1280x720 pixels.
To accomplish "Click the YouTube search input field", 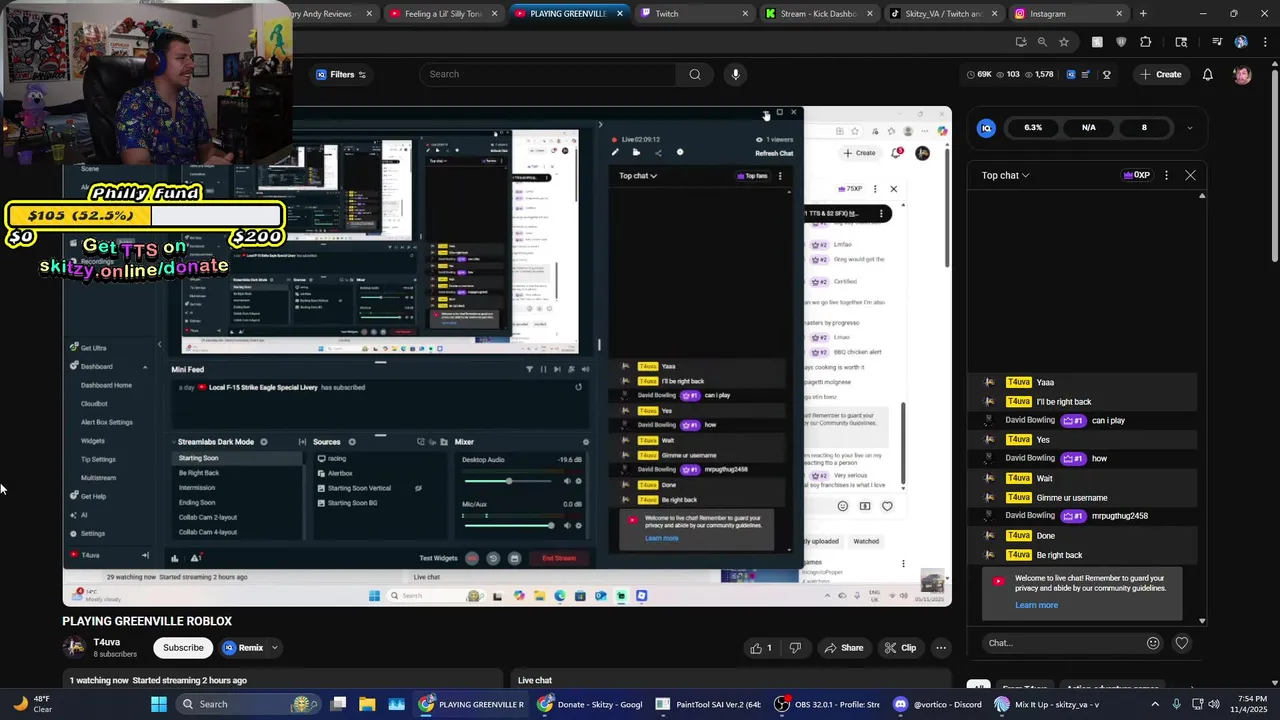I will coord(550,74).
